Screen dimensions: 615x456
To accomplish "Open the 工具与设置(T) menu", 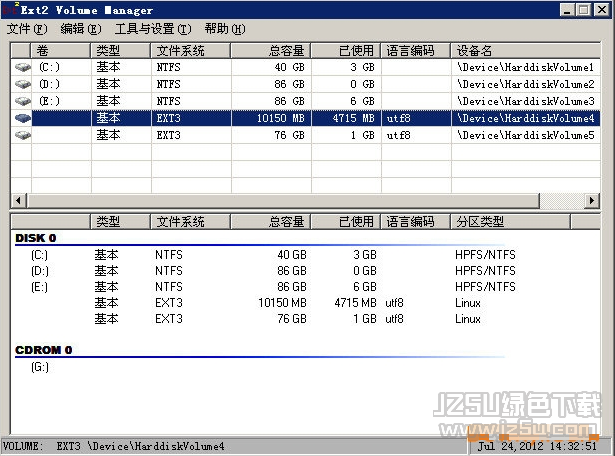I will (153, 29).
